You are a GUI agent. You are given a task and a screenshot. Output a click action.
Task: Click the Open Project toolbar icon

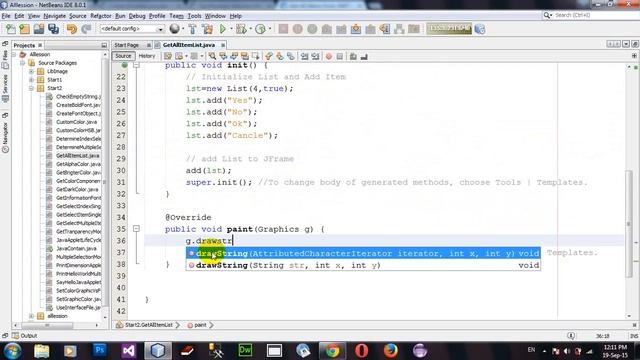[x=39, y=29]
